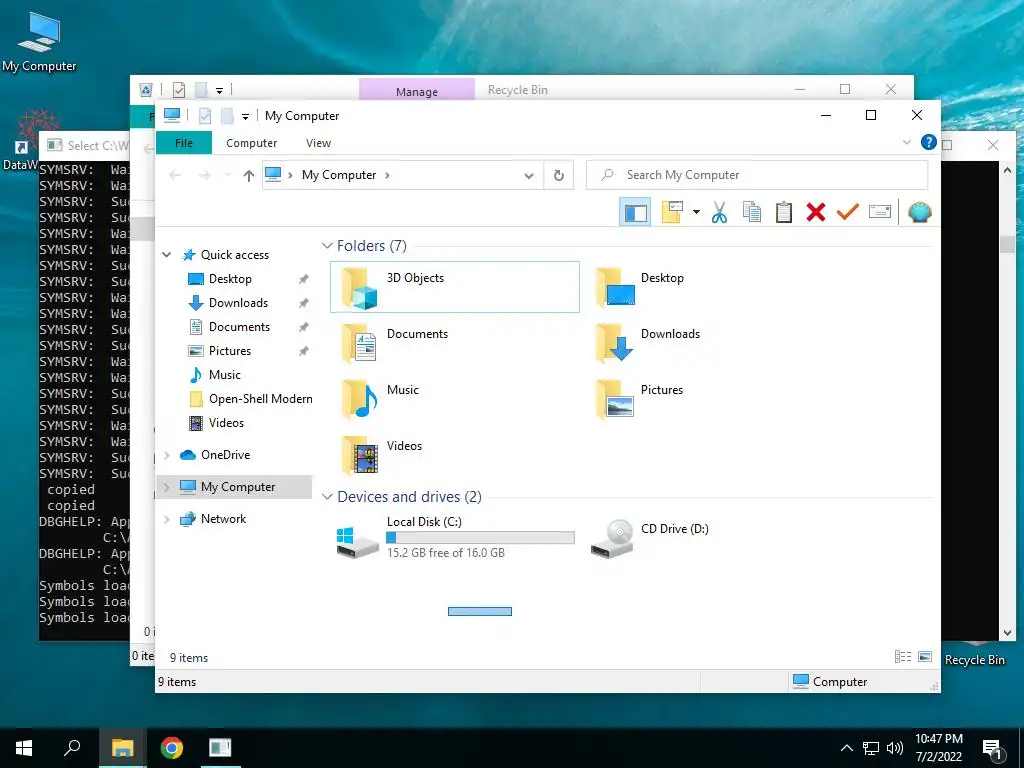Select Music in the navigation pane
Screen dimensions: 1024x768
point(225,375)
